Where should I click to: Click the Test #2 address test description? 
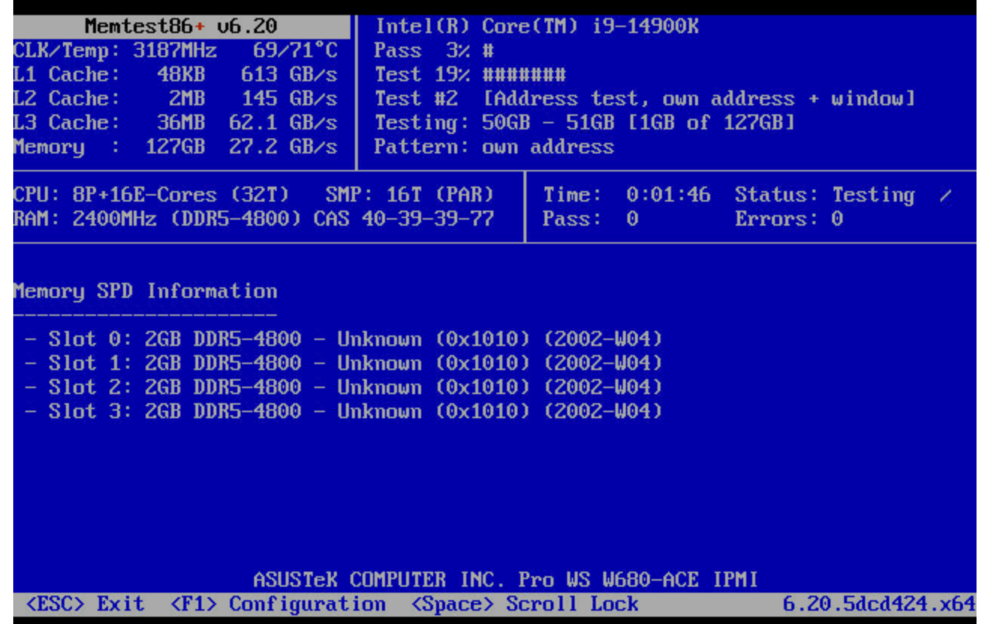pos(645,99)
